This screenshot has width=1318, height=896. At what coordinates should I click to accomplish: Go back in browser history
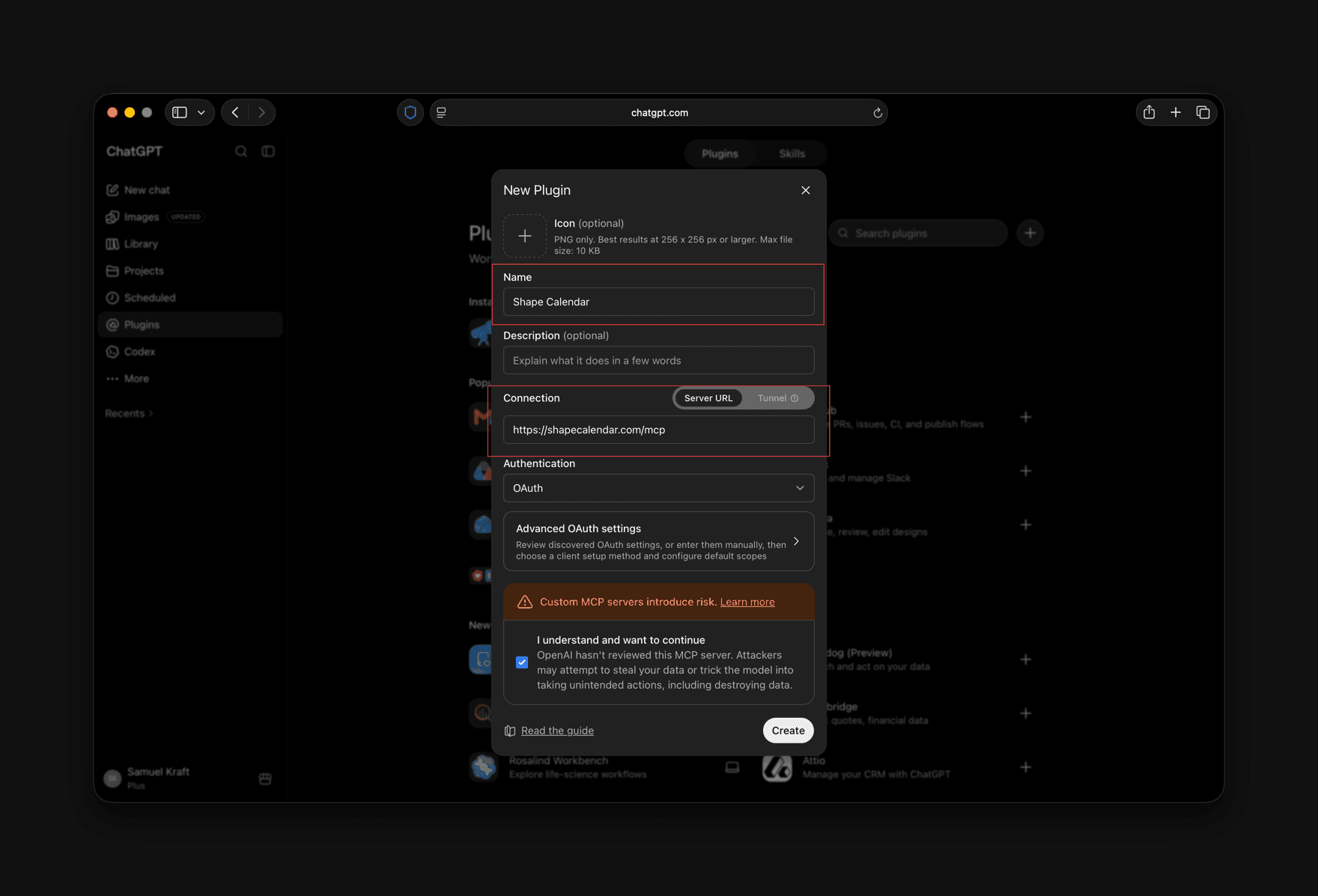(x=235, y=112)
